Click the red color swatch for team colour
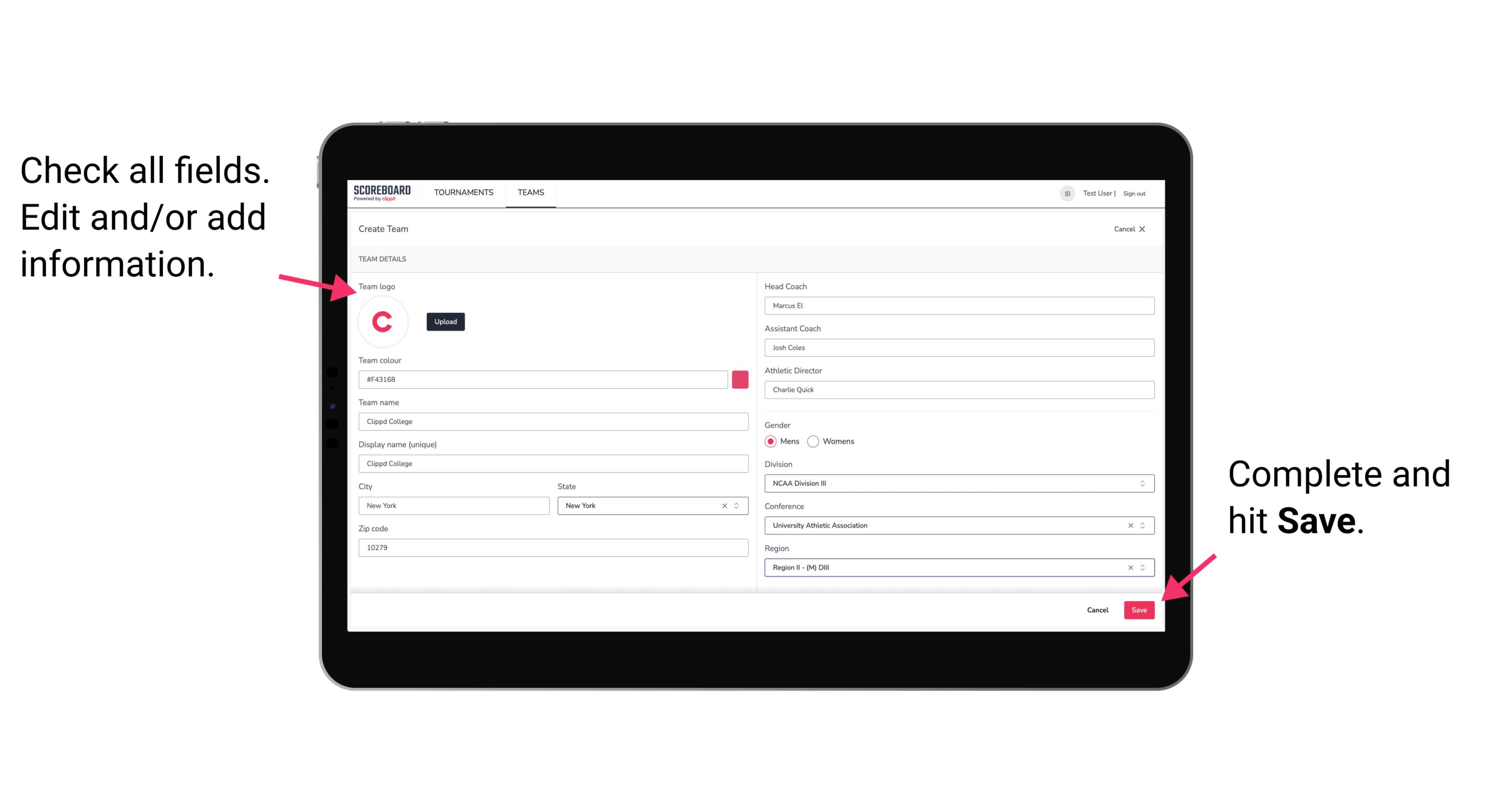The image size is (1510, 812). point(740,379)
